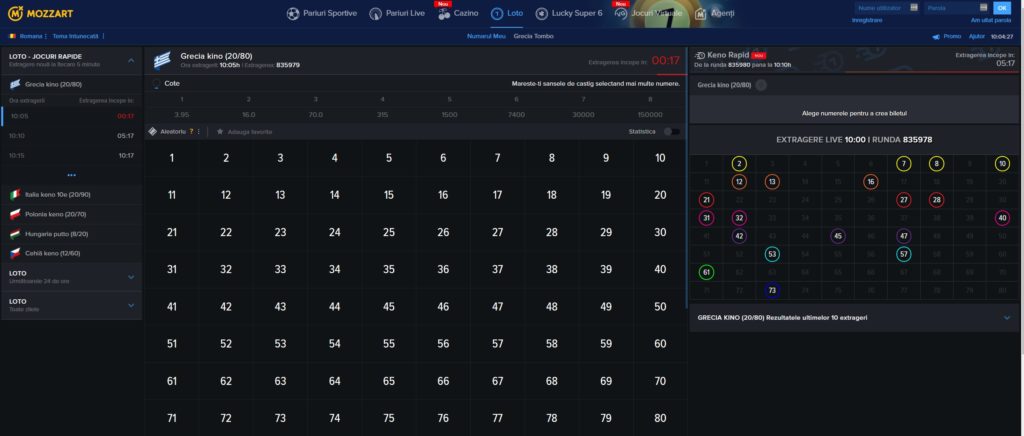
Task: Click the Loto ball icon in top navigation
Action: pyautogui.click(x=497, y=14)
